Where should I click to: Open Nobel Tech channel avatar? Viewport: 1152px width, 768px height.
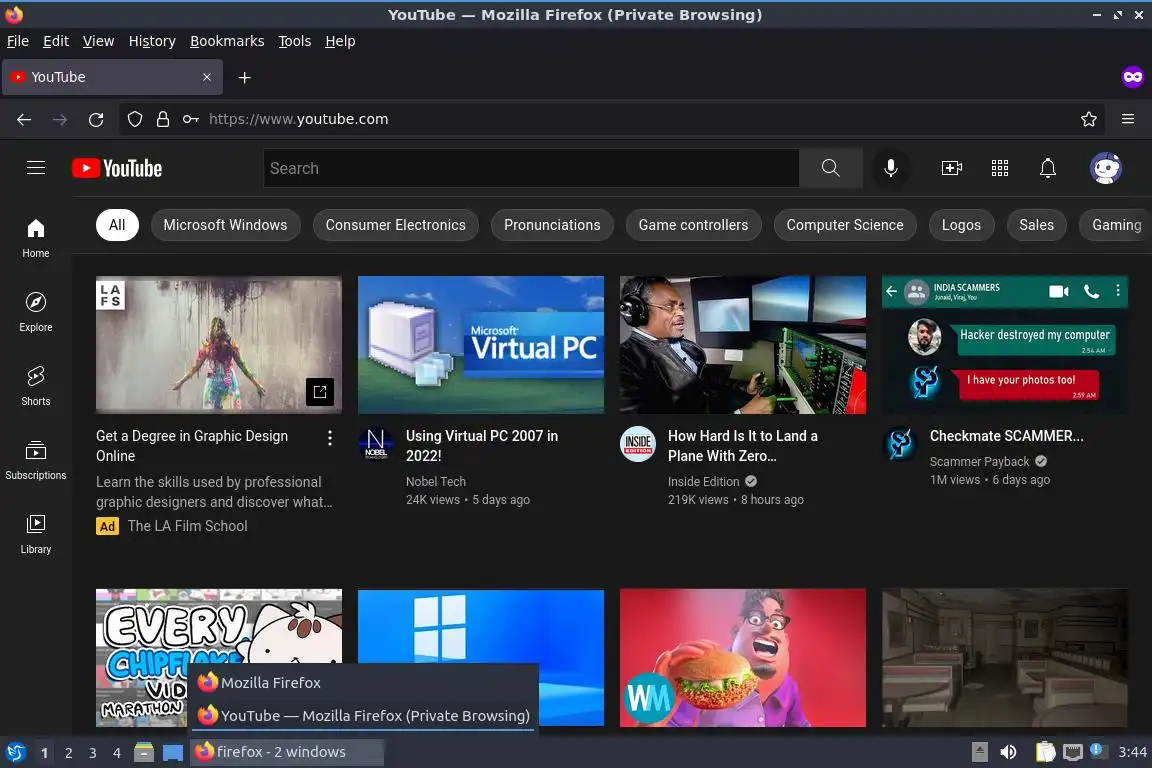pyautogui.click(x=375, y=443)
